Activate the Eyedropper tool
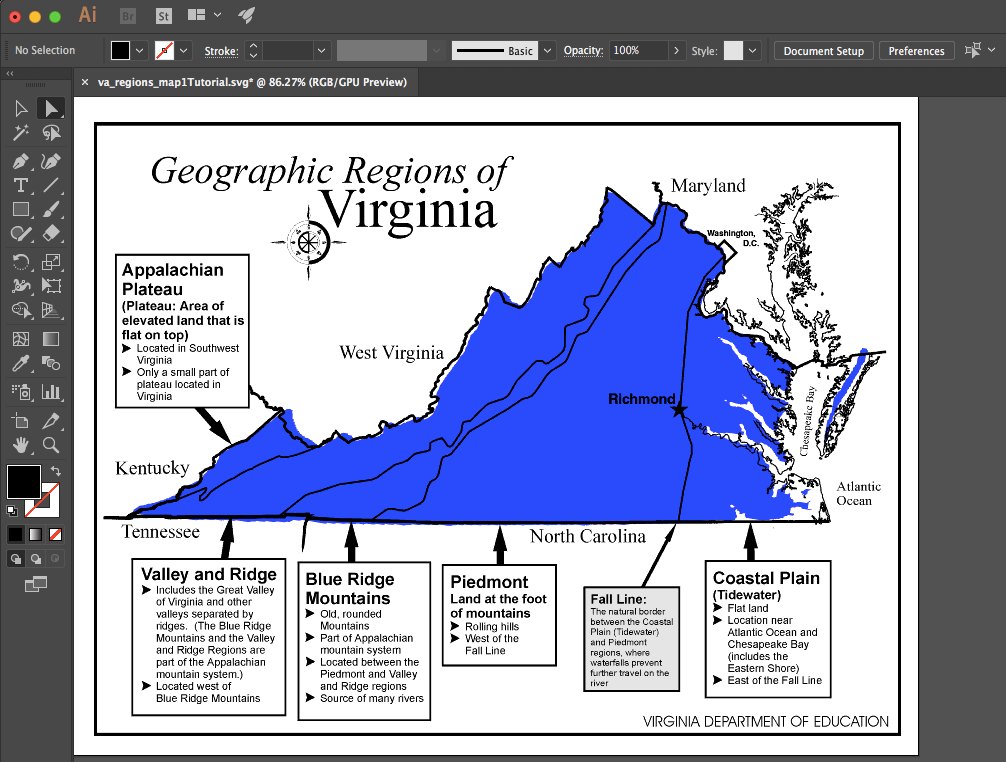The image size is (1006, 762). 22,365
